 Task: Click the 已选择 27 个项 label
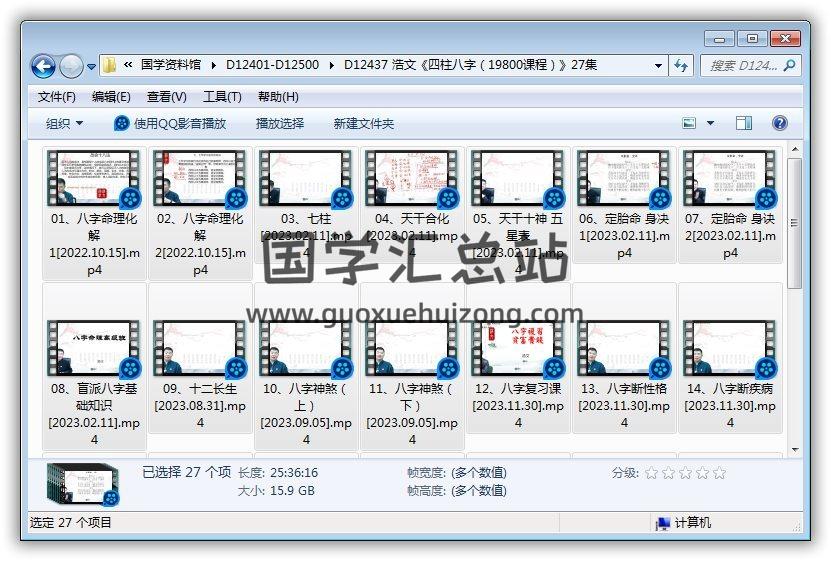click(x=187, y=472)
